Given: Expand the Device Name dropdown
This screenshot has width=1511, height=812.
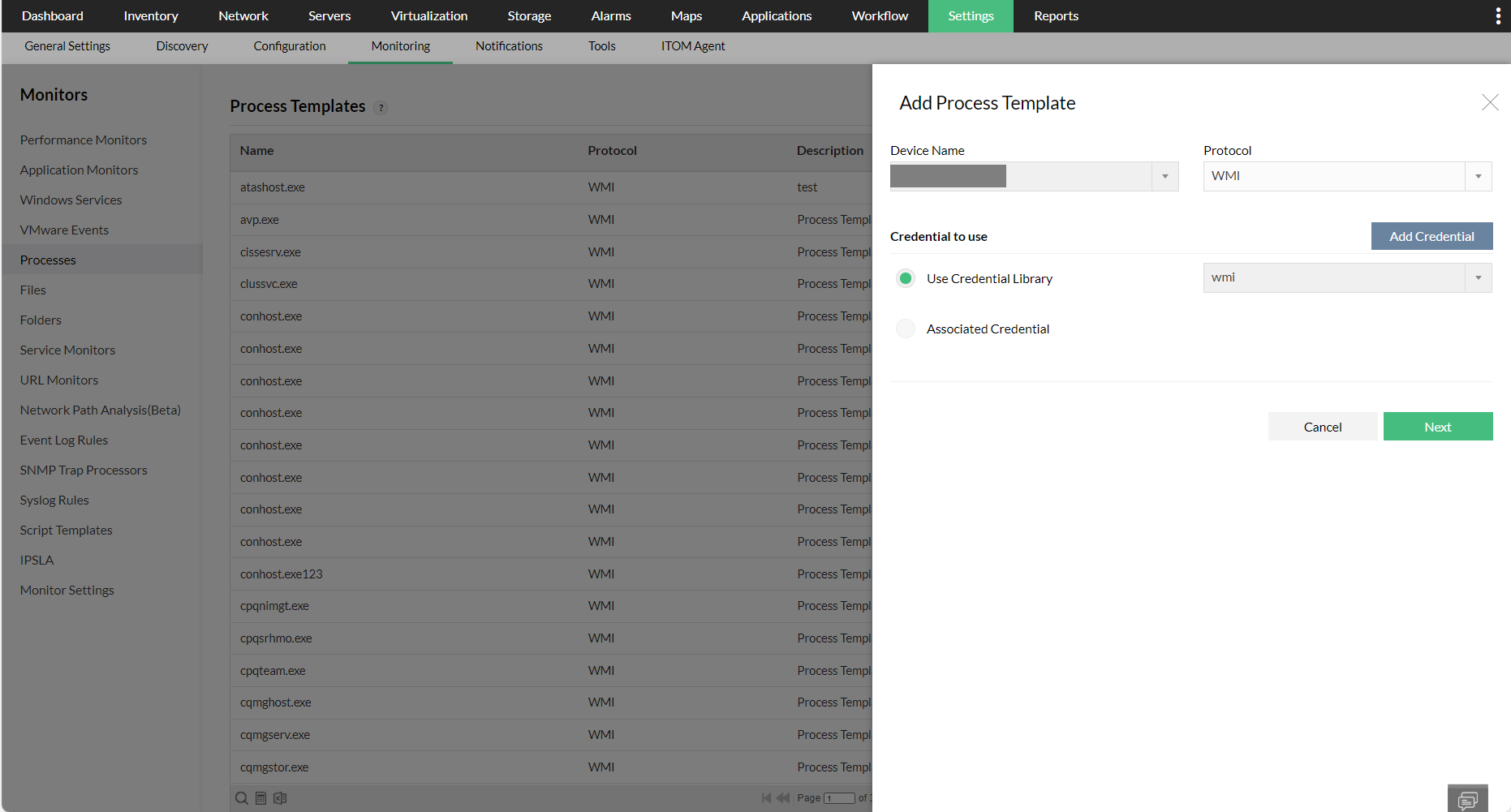Looking at the screenshot, I should (1165, 176).
